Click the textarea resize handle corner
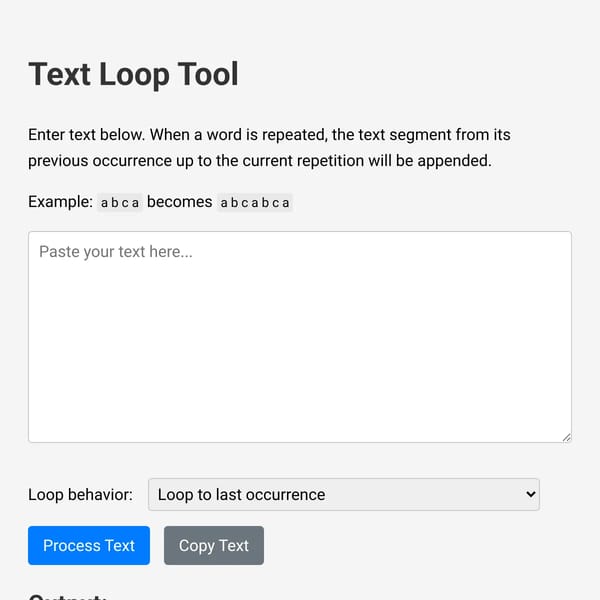600x600 pixels. click(567, 437)
